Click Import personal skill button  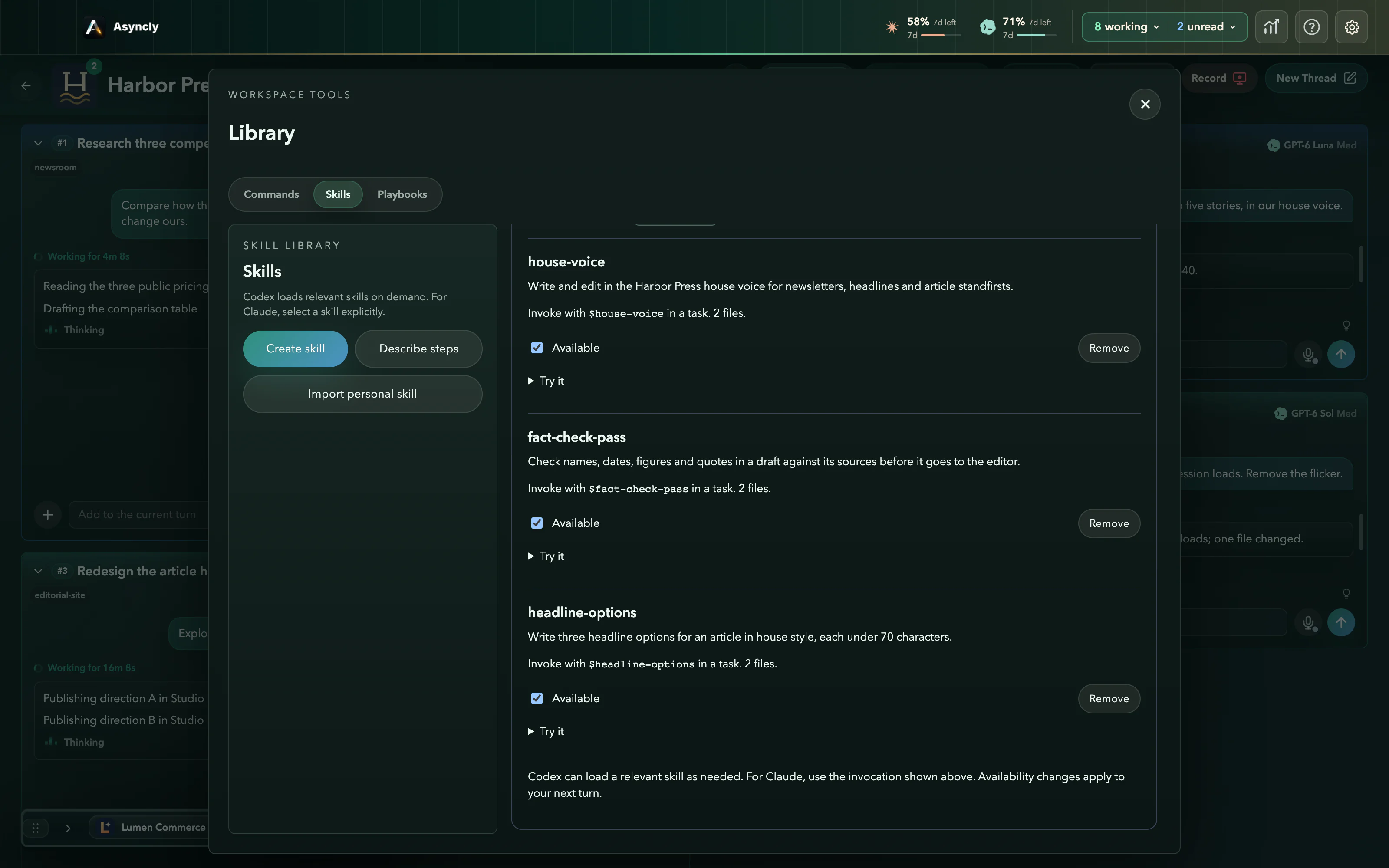(x=363, y=394)
